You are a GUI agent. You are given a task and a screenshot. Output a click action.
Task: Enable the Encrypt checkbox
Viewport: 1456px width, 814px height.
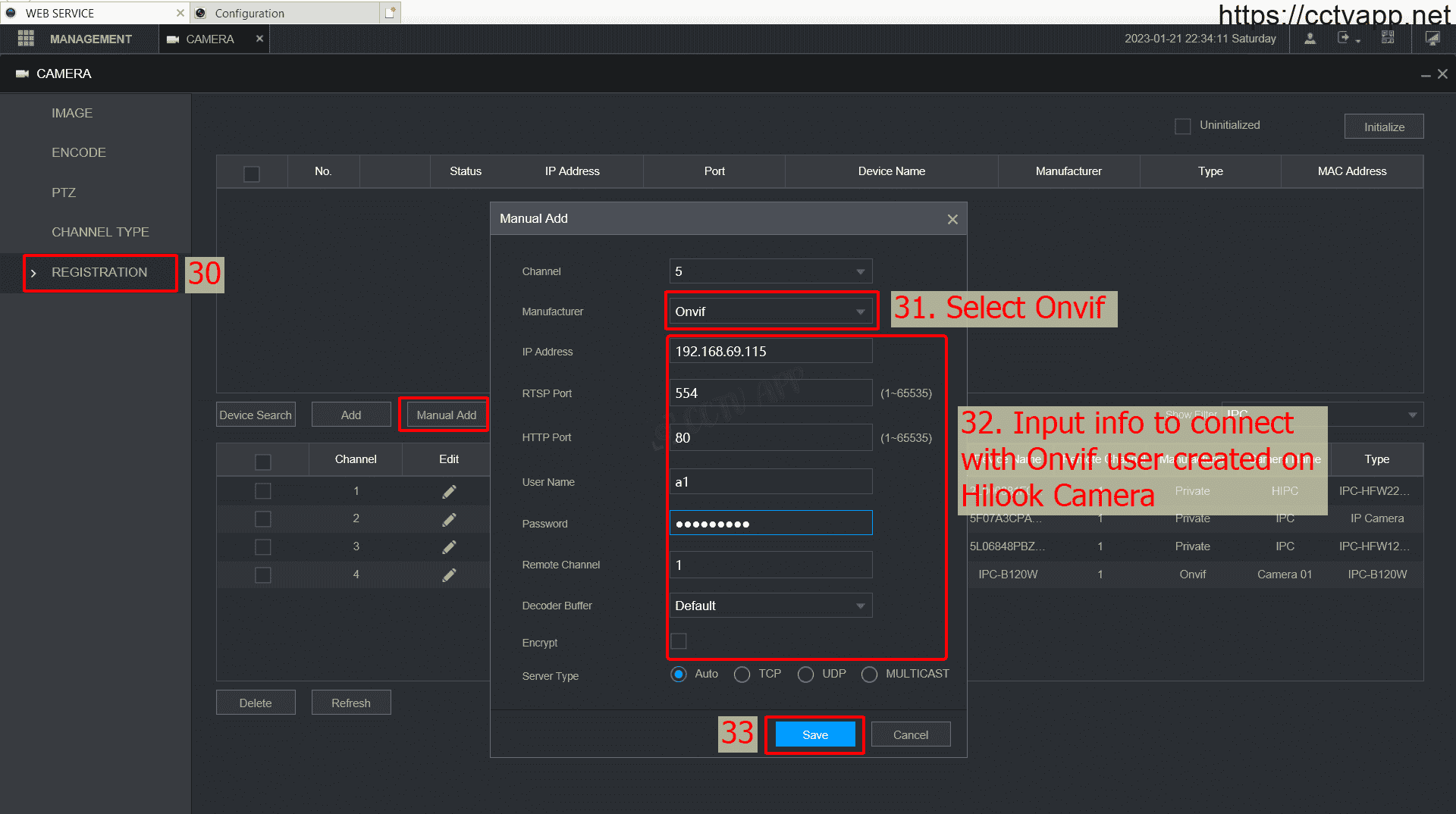679,641
